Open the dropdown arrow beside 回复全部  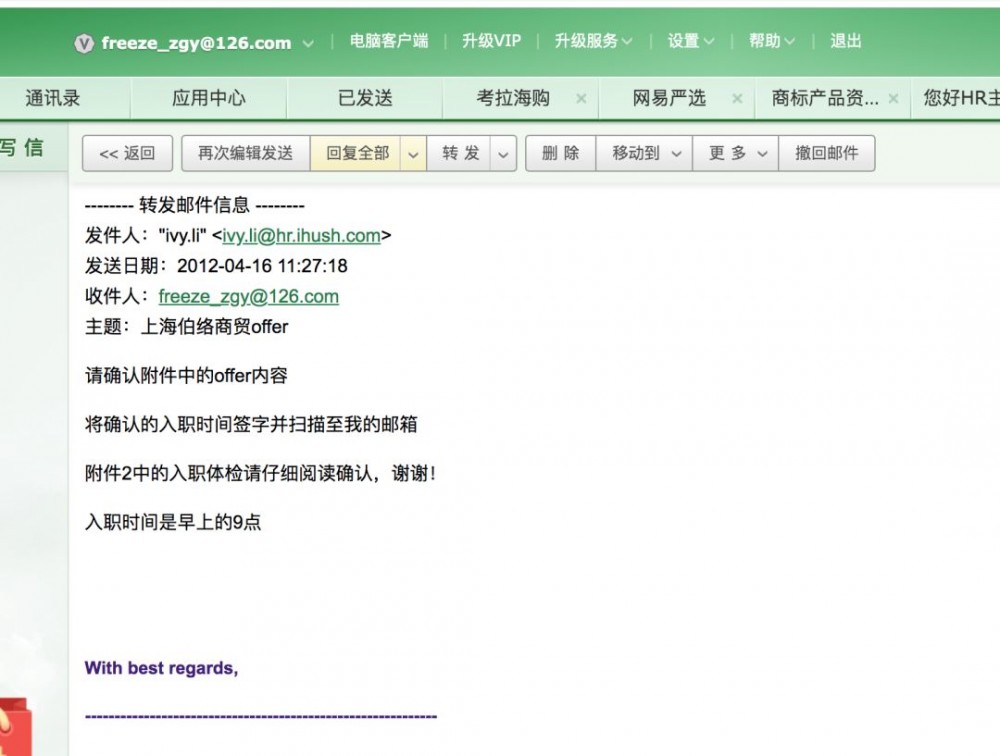point(411,153)
